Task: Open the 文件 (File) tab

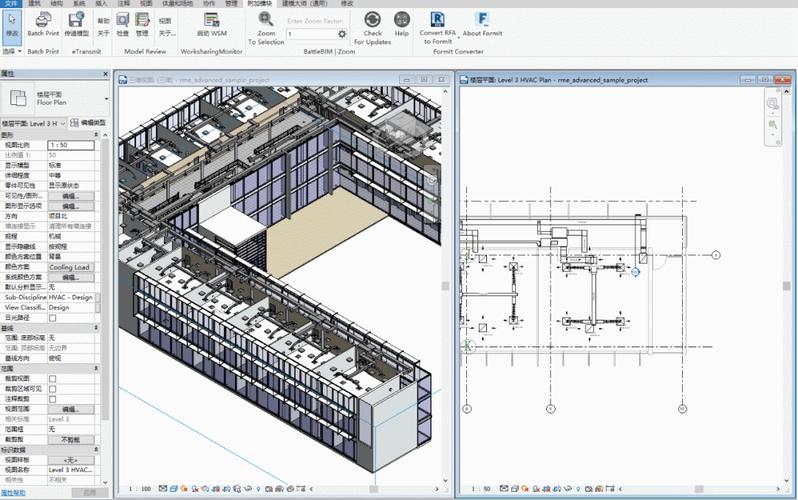Action: pyautogui.click(x=11, y=4)
